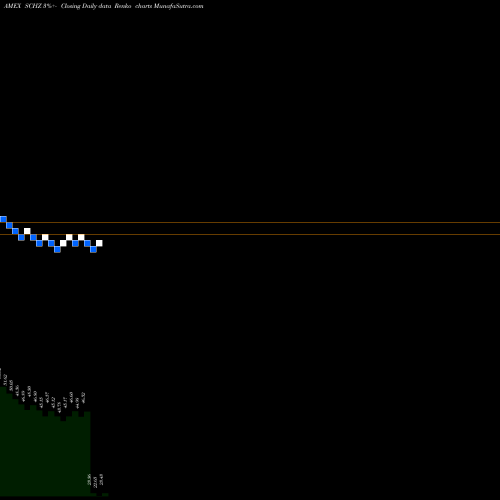Click the upper orange horizontal level line
The height and width of the screenshot is (500, 500).
(250, 222)
